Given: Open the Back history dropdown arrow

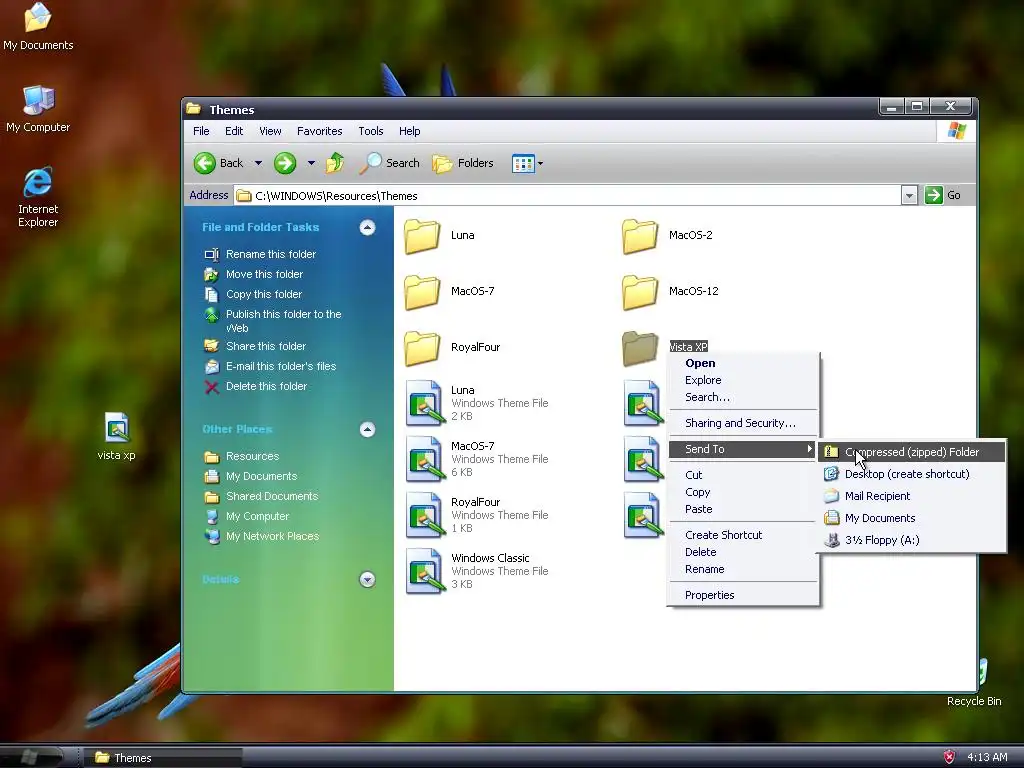Looking at the screenshot, I should pyautogui.click(x=258, y=163).
